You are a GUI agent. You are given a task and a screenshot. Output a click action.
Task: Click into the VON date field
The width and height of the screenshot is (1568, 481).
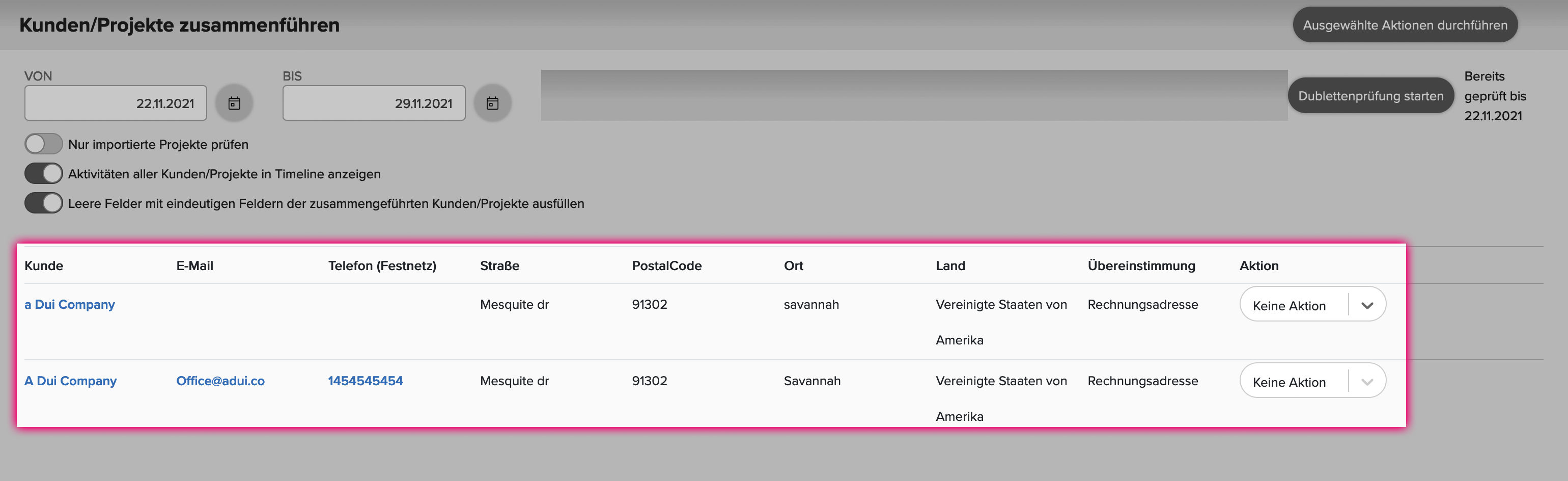click(116, 103)
